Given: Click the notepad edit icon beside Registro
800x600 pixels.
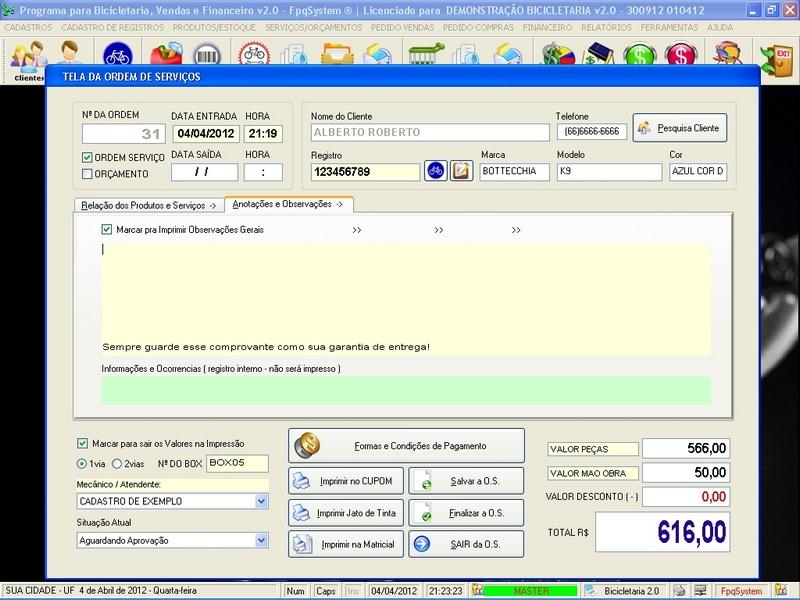Looking at the screenshot, I should pyautogui.click(x=461, y=171).
